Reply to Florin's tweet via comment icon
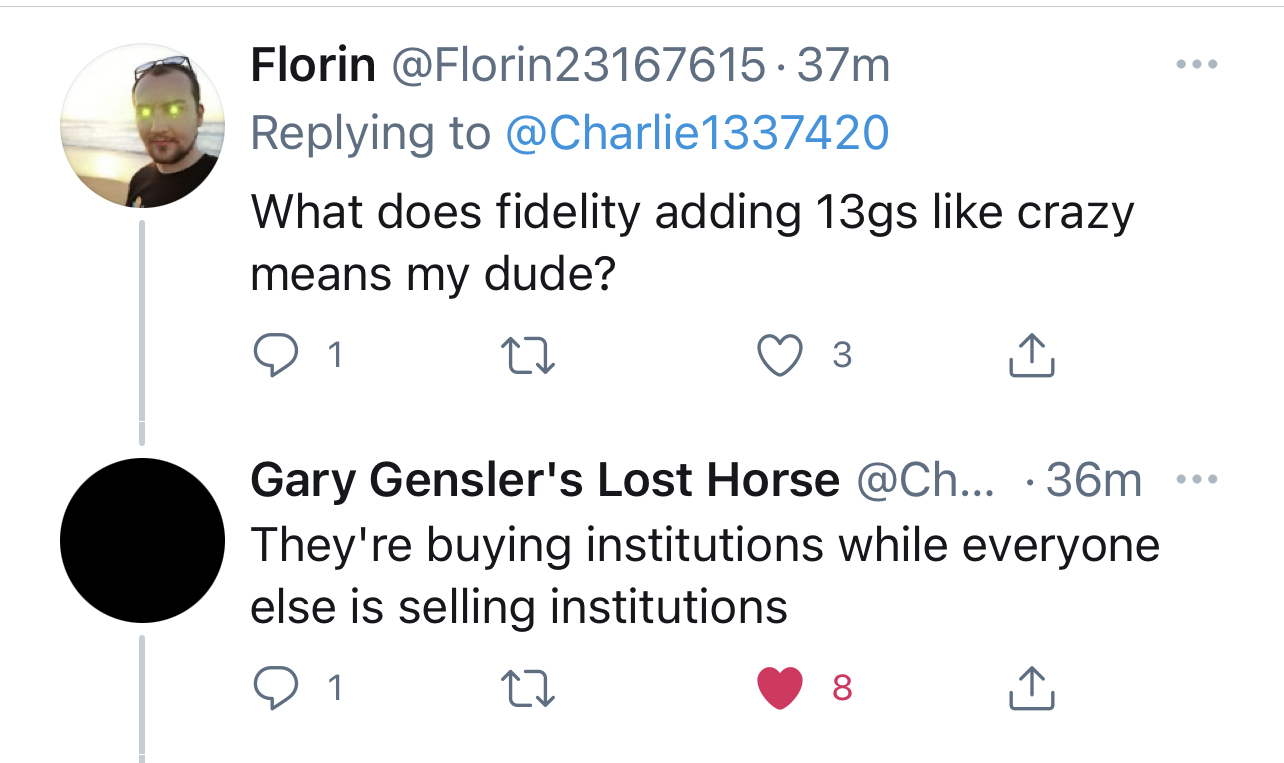Screen dimensions: 1284x763 (x=273, y=354)
